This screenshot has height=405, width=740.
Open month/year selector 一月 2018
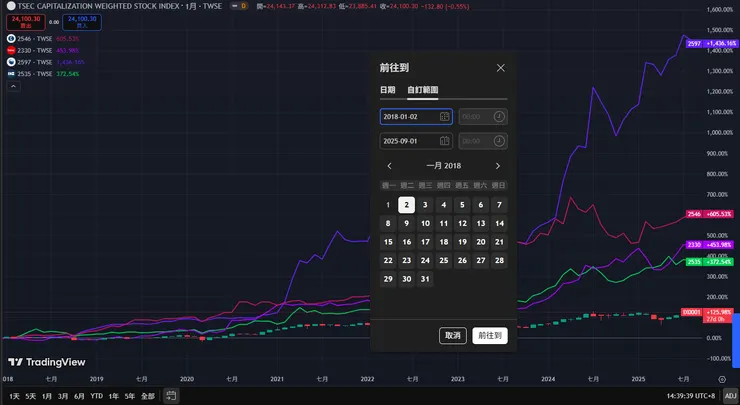(x=444, y=166)
